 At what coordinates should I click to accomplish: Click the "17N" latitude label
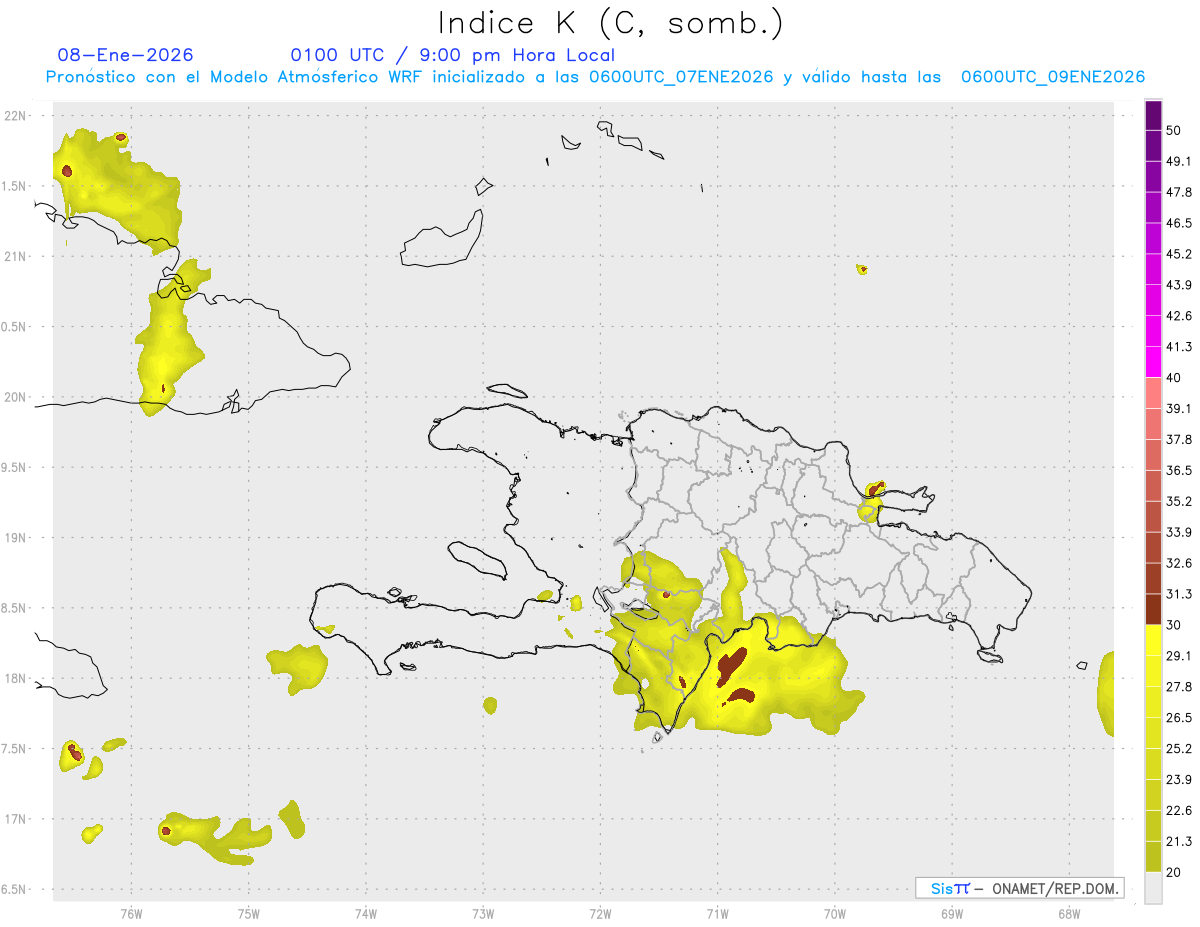pos(15,819)
